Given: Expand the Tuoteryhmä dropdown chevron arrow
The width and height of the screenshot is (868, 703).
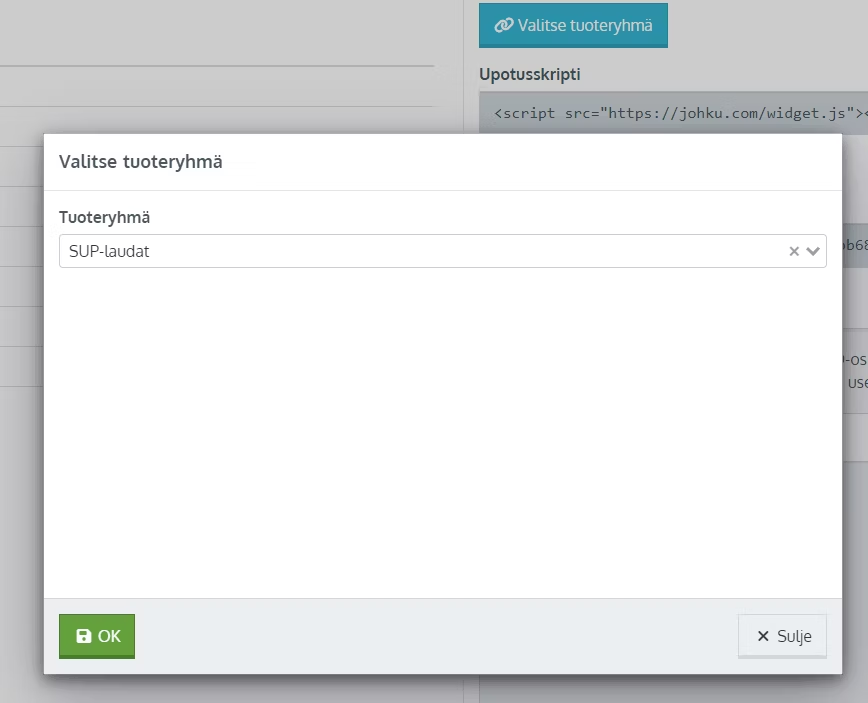Looking at the screenshot, I should pos(813,251).
